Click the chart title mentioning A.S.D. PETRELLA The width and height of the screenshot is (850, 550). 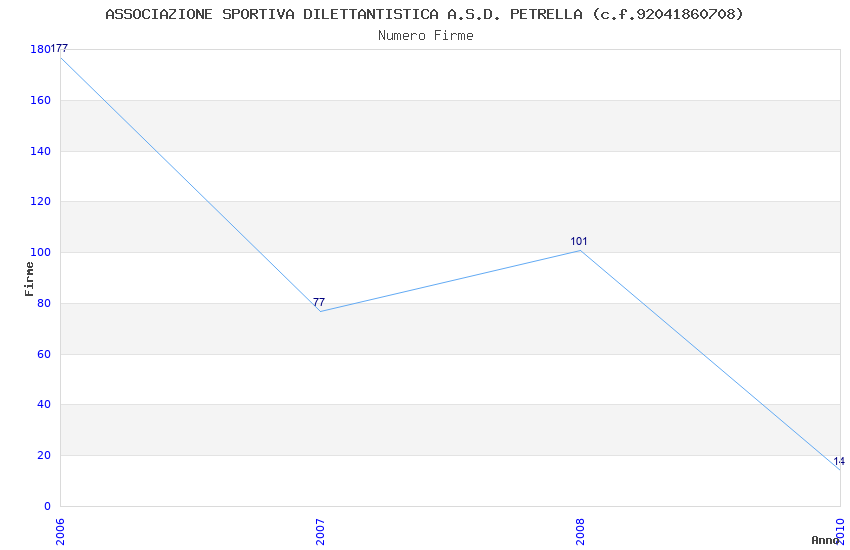click(424, 14)
